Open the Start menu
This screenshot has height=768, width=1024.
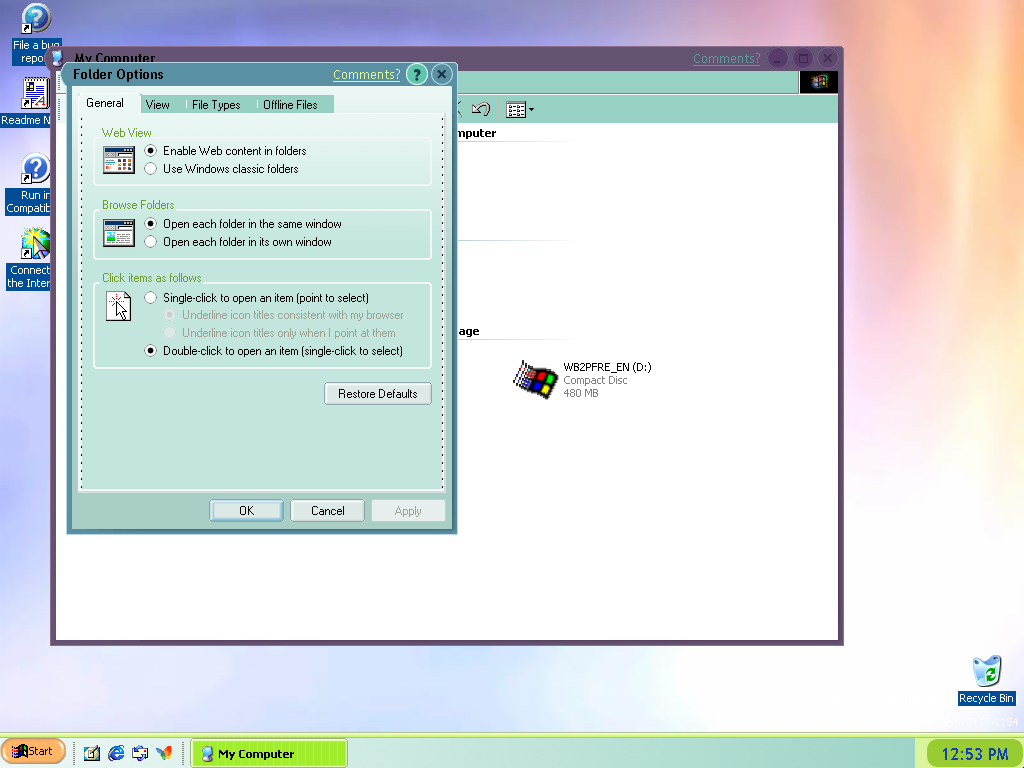click(x=33, y=751)
